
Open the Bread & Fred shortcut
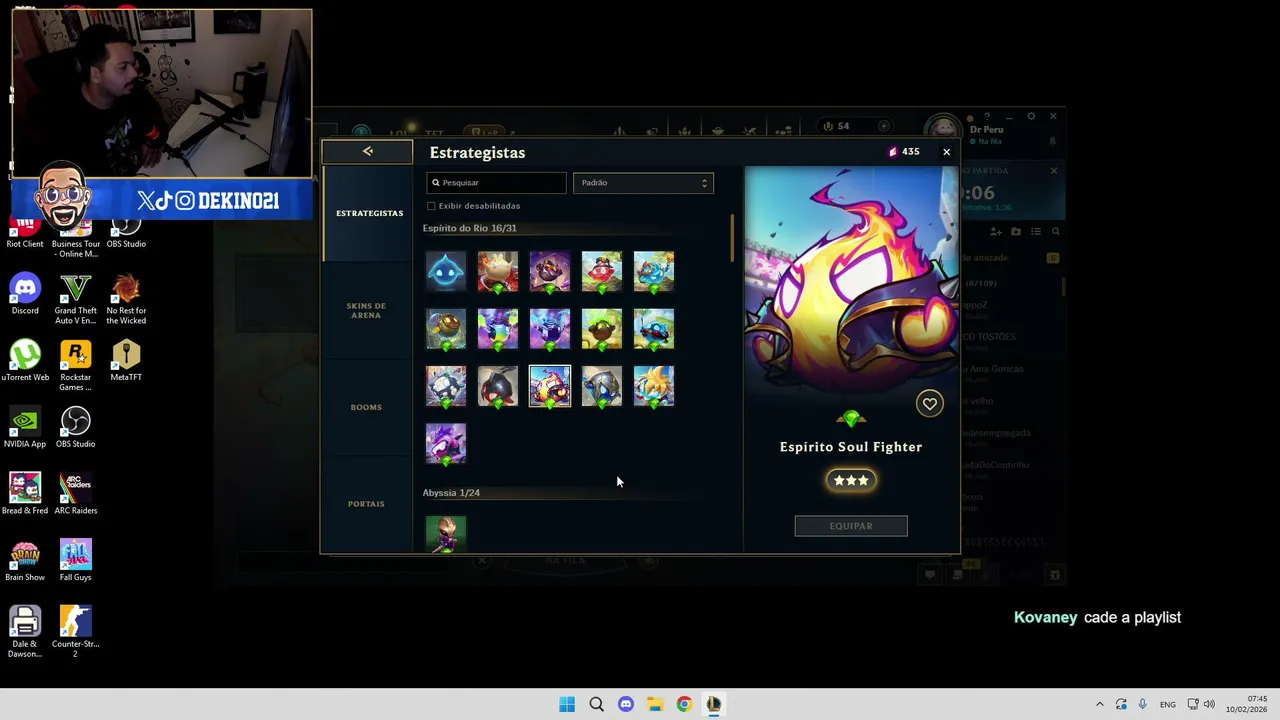(25, 494)
